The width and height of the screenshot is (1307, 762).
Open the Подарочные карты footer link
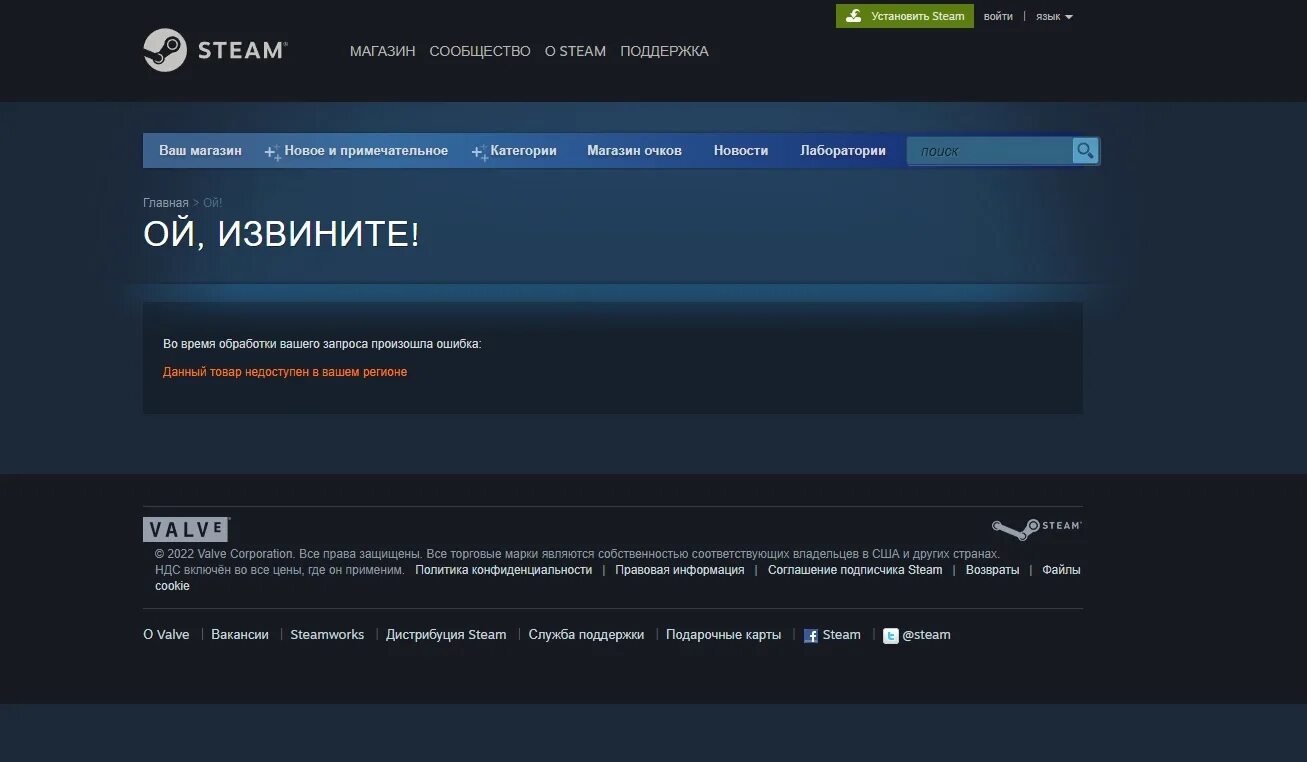(x=724, y=635)
